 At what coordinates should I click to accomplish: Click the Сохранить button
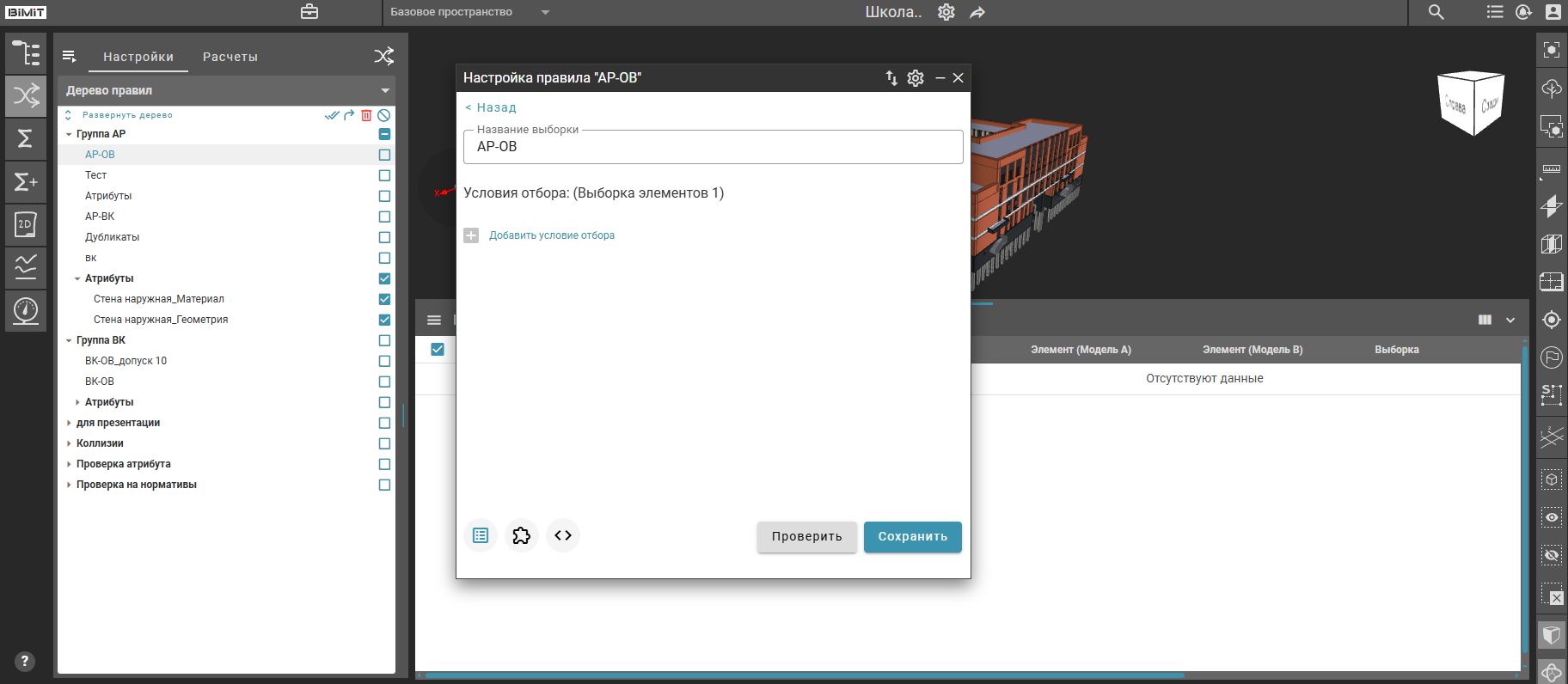(912, 536)
